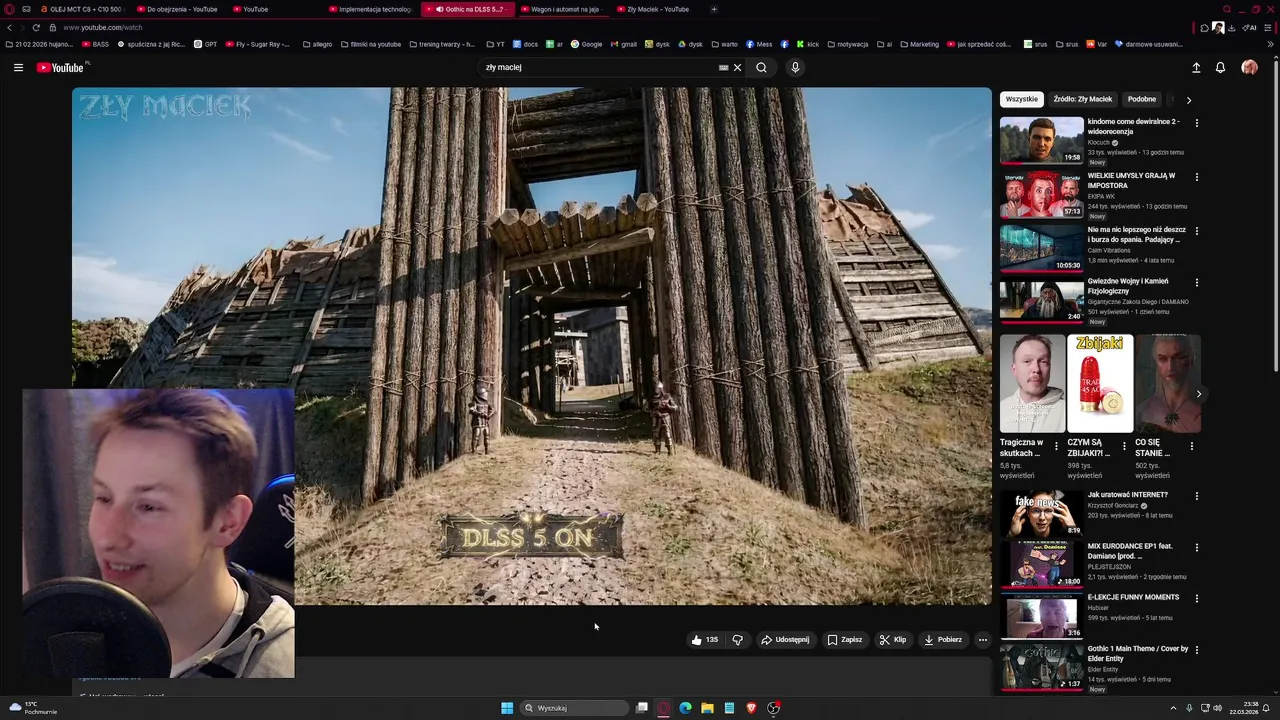This screenshot has height=720, width=1280.
Task: Open options for E-LEKCJE FUNNY MOMENTS video
Action: tap(1196, 599)
